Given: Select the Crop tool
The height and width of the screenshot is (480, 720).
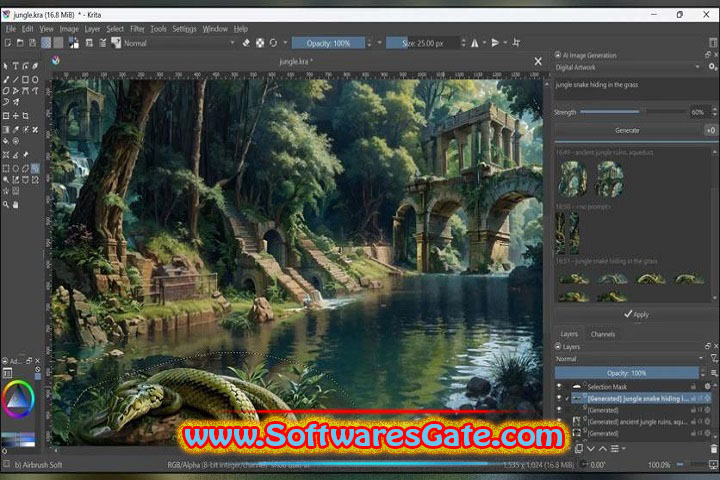Looking at the screenshot, I should pyautogui.click(x=25, y=116).
